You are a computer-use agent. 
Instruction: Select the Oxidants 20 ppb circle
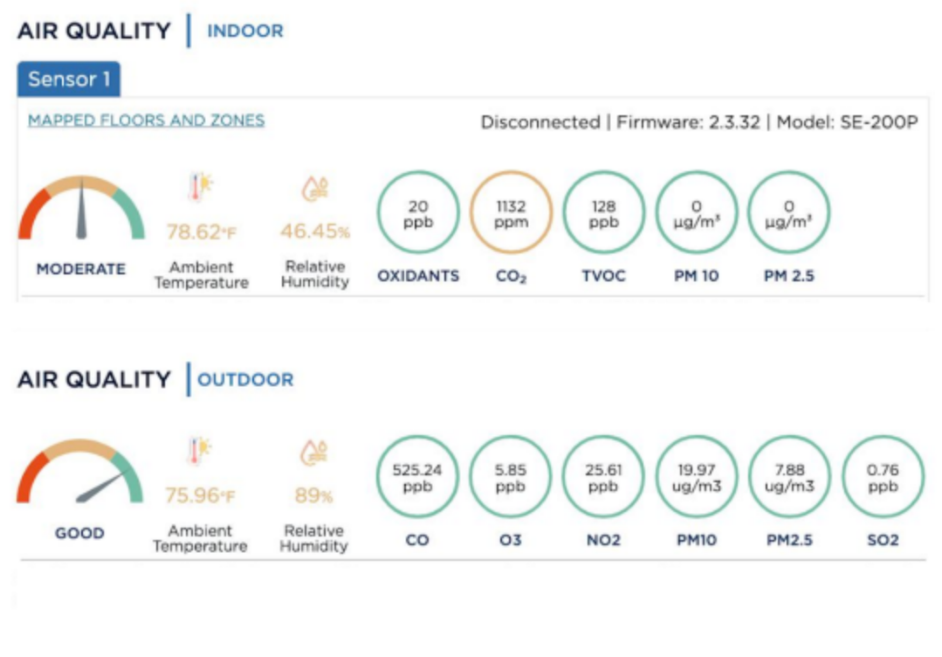[x=418, y=213]
